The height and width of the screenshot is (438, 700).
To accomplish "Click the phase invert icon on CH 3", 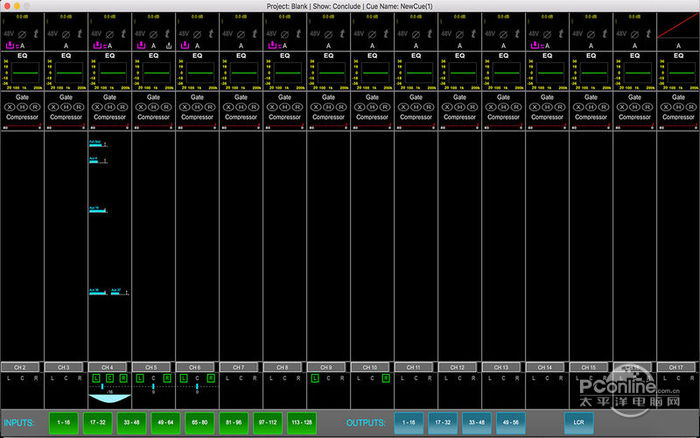I will tap(65, 33).
